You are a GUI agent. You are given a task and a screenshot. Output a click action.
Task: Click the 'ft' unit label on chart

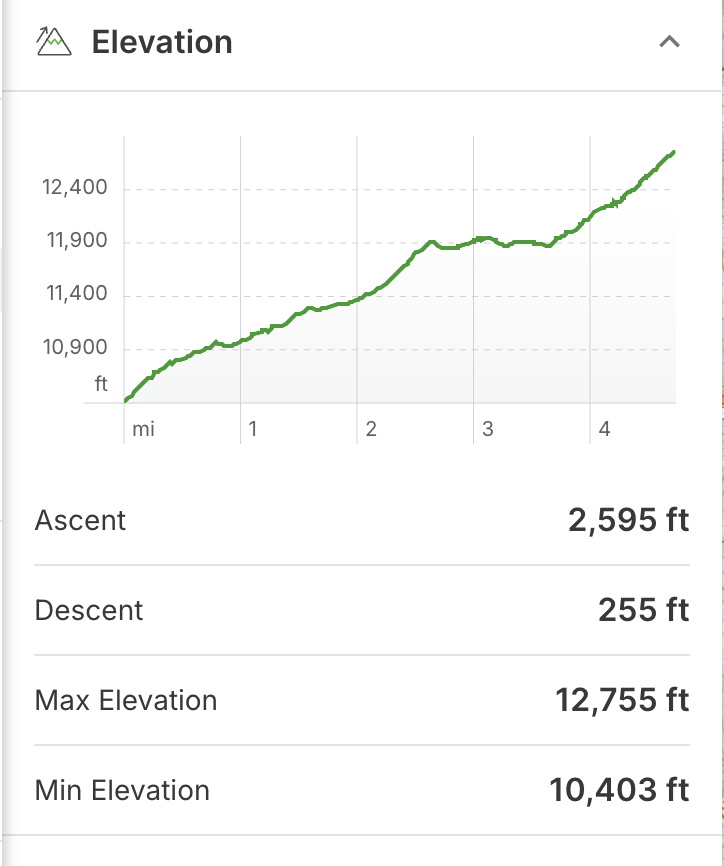(x=100, y=384)
